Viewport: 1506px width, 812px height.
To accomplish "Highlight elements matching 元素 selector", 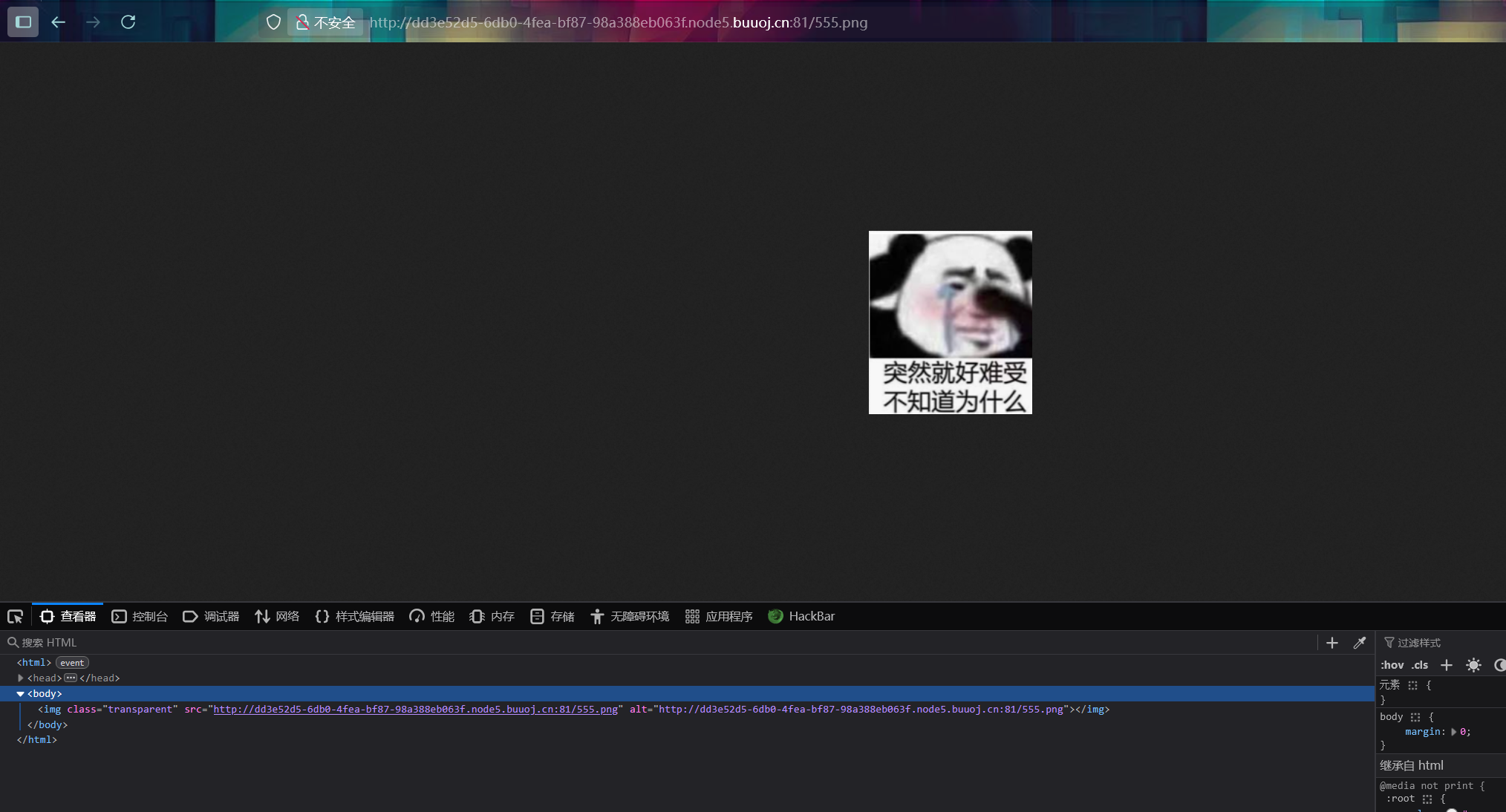I will pos(1412,686).
